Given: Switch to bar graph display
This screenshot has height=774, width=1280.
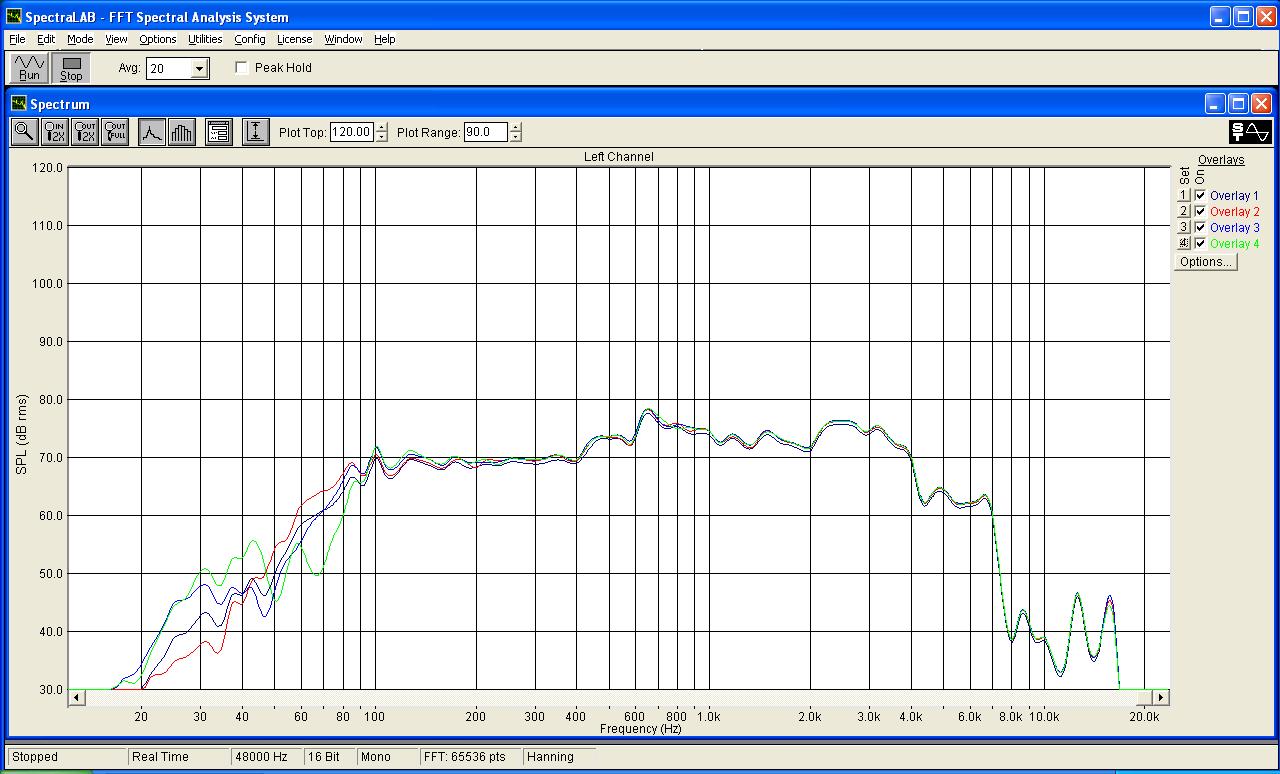Looking at the screenshot, I should (x=181, y=131).
